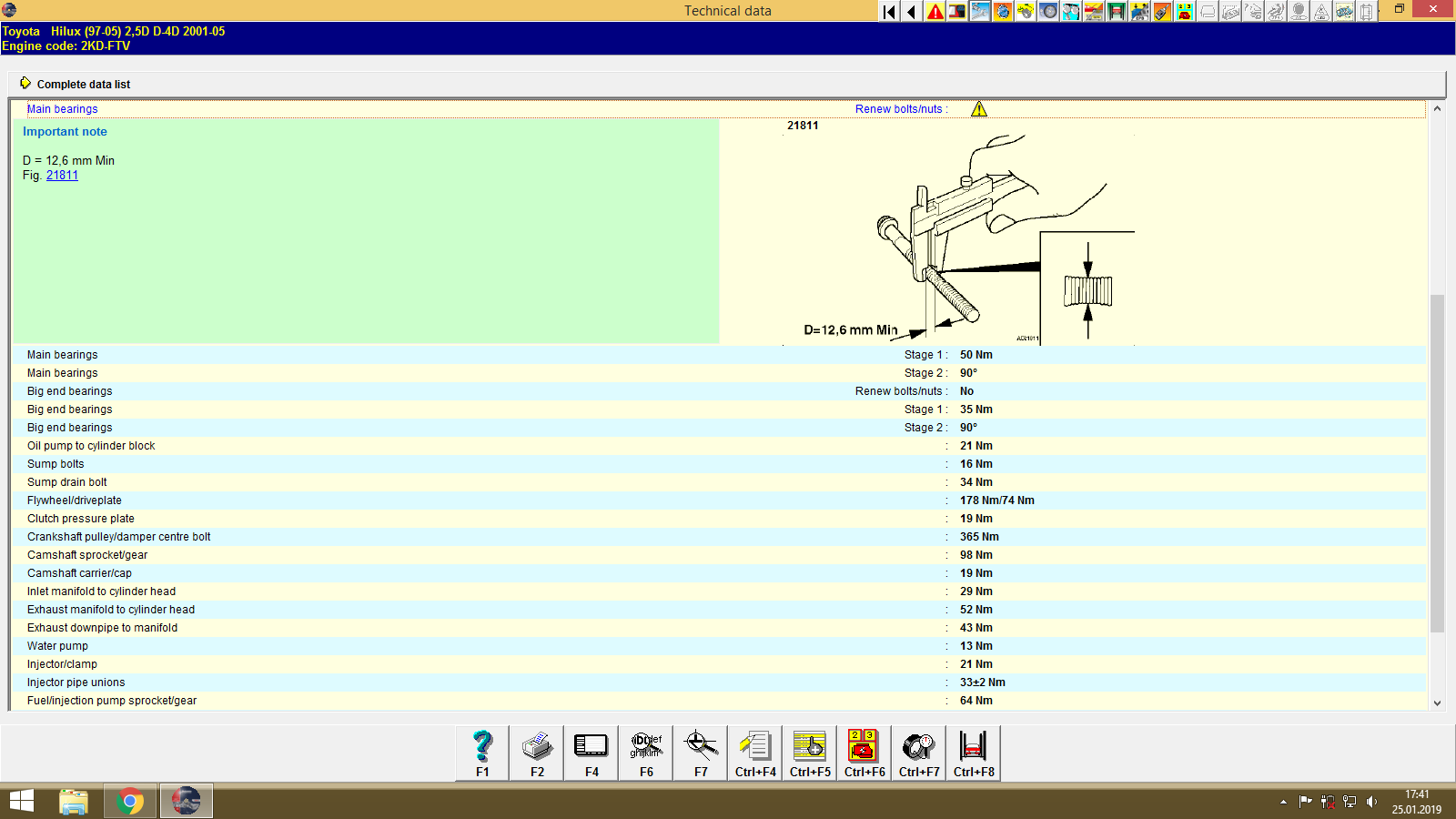Select the wheel icon in the top toolbar
The width and height of the screenshot is (1456, 819).
[1048, 12]
